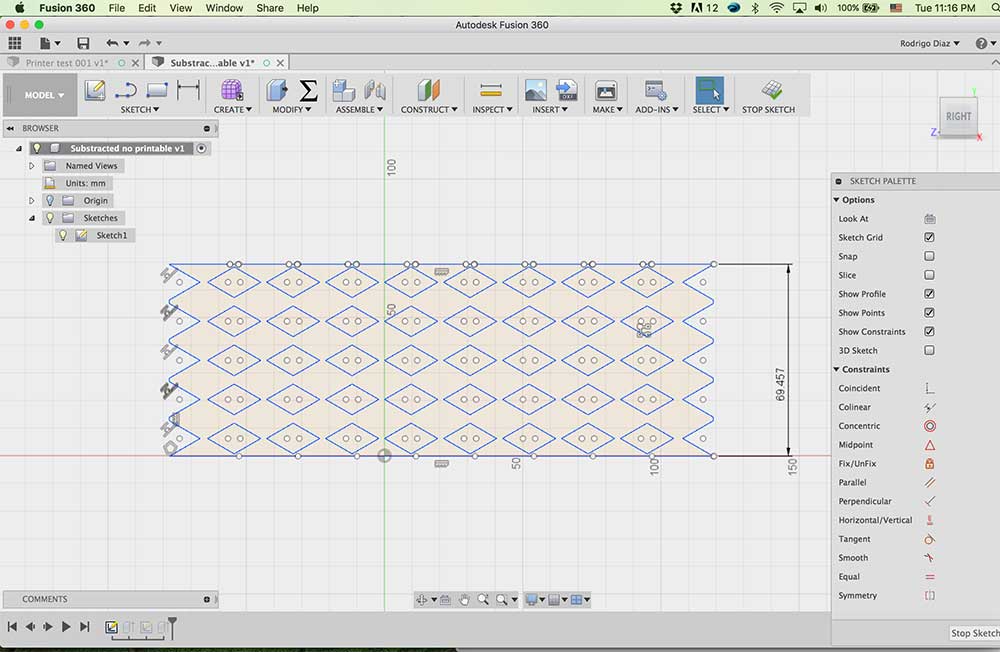Viewport: 1000px width, 652px height.
Task: Toggle Origin folder visibility bulb
Action: [50, 200]
